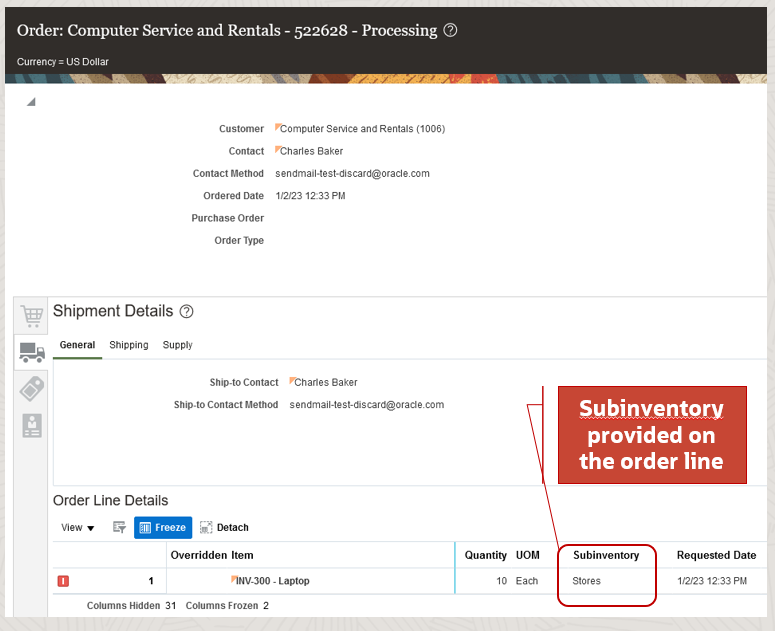
Task: Click quantity value 10 in order line
Action: [502, 581]
